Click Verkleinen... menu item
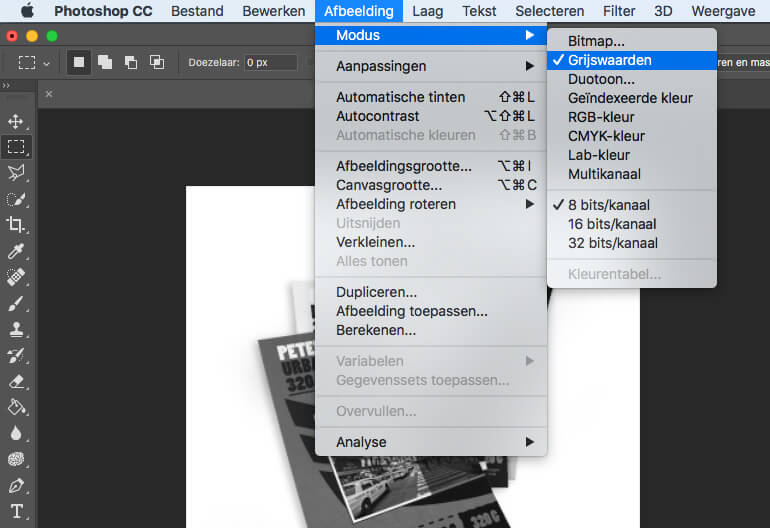 [431, 242]
